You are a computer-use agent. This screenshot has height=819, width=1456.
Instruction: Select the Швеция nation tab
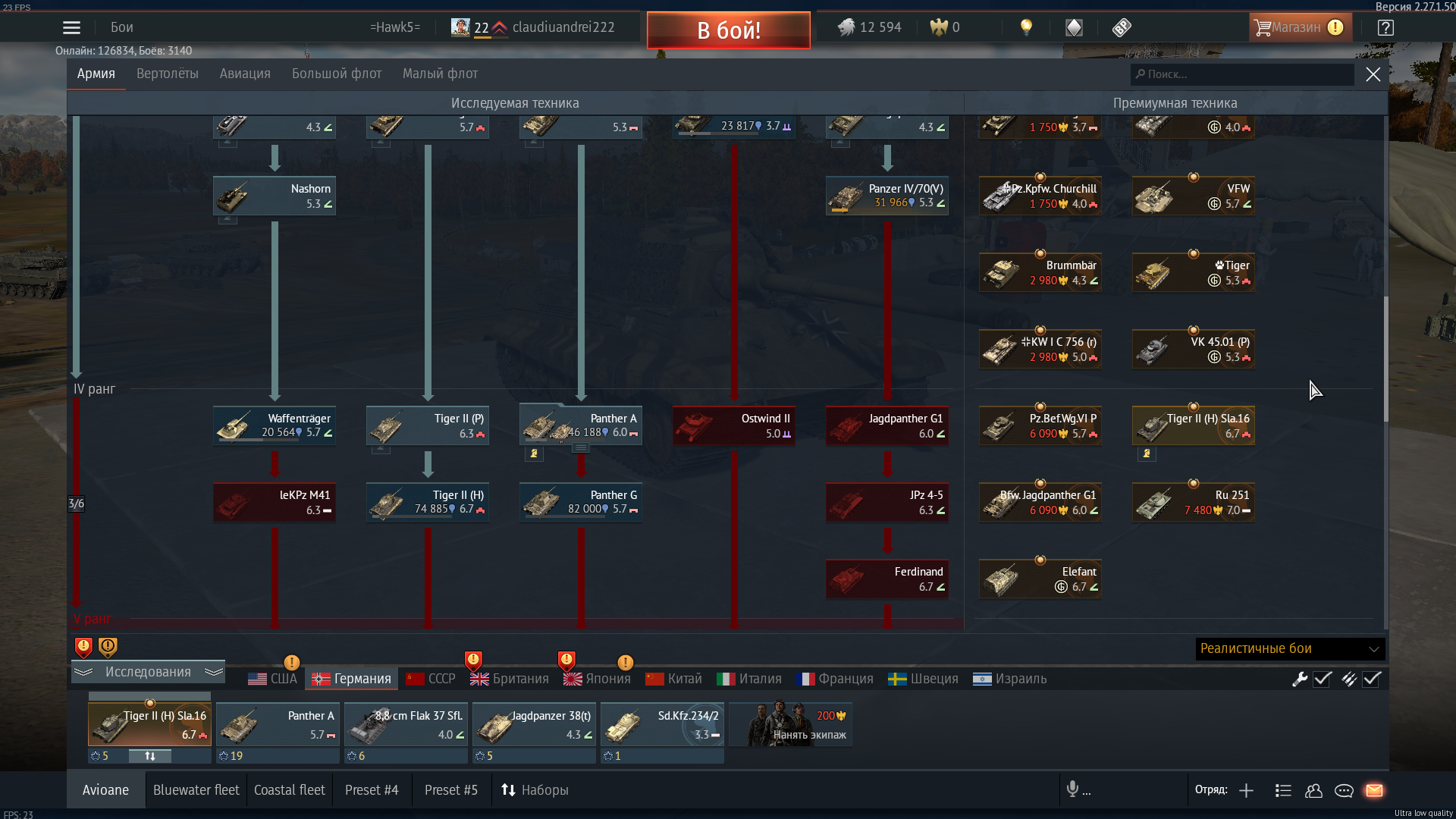923,679
